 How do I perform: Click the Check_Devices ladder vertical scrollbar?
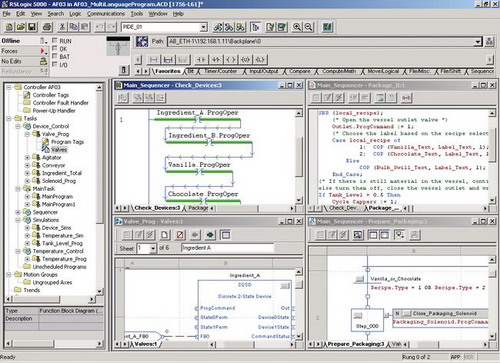[299, 157]
